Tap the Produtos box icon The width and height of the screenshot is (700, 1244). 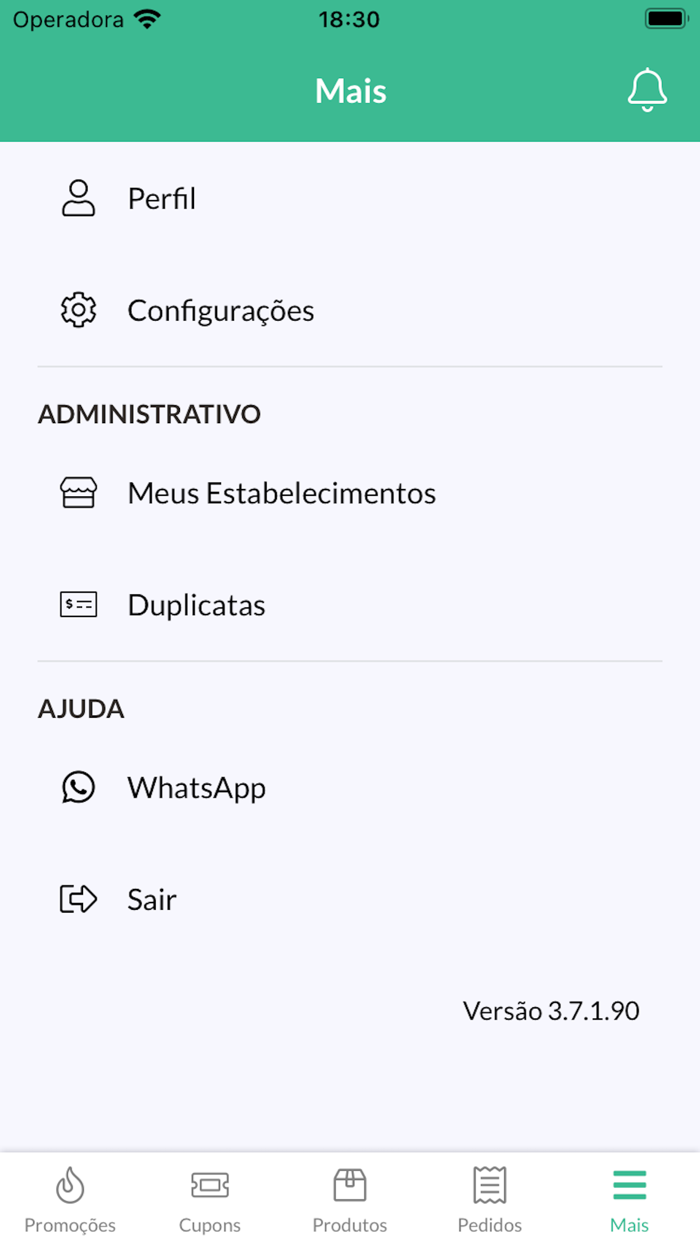(350, 1186)
